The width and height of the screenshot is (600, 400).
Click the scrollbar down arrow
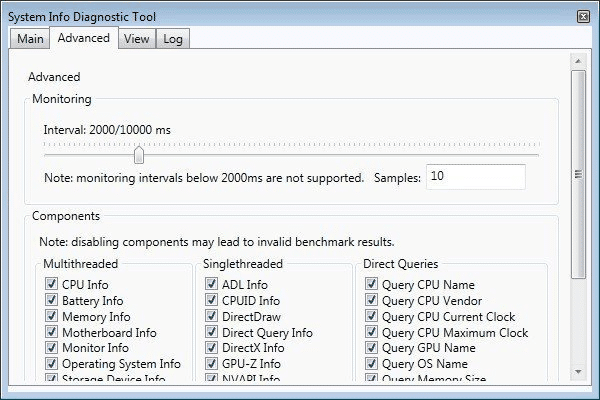(x=578, y=372)
